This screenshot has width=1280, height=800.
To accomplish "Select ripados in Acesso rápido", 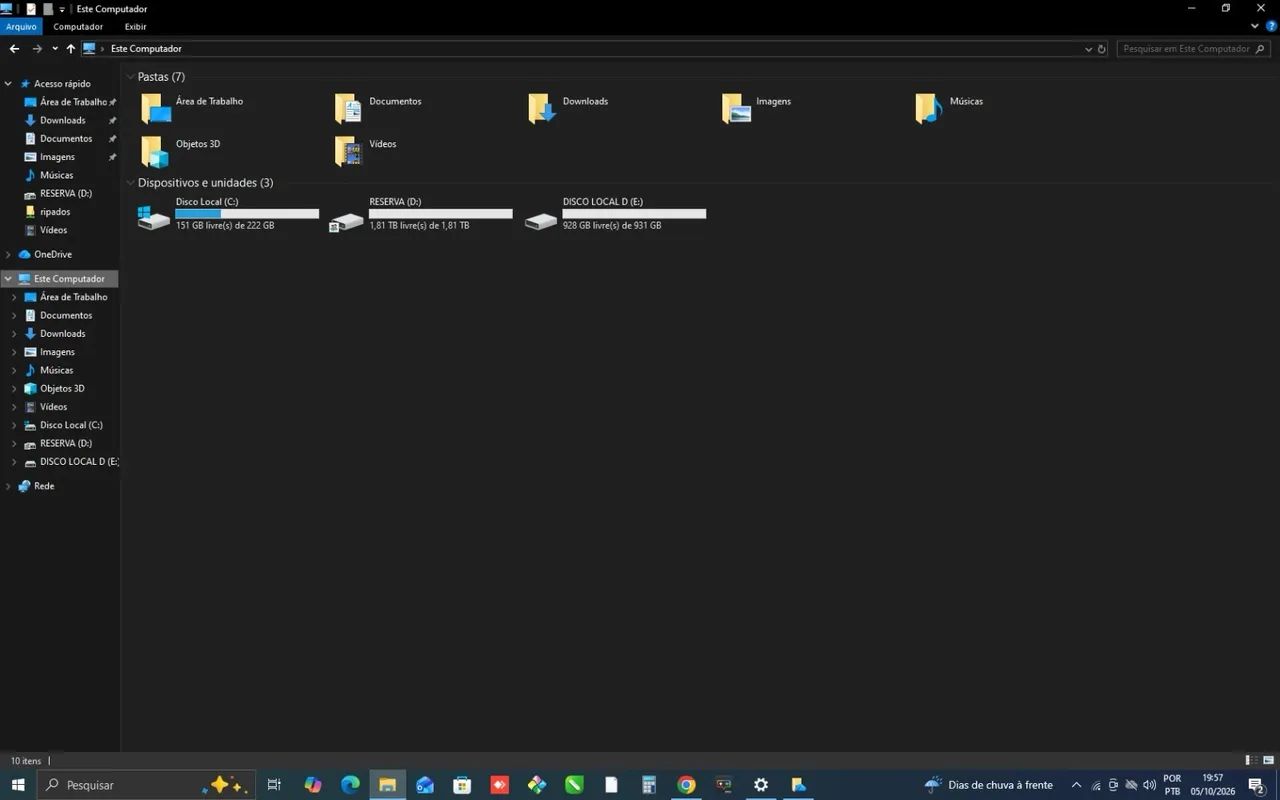I will tap(55, 212).
